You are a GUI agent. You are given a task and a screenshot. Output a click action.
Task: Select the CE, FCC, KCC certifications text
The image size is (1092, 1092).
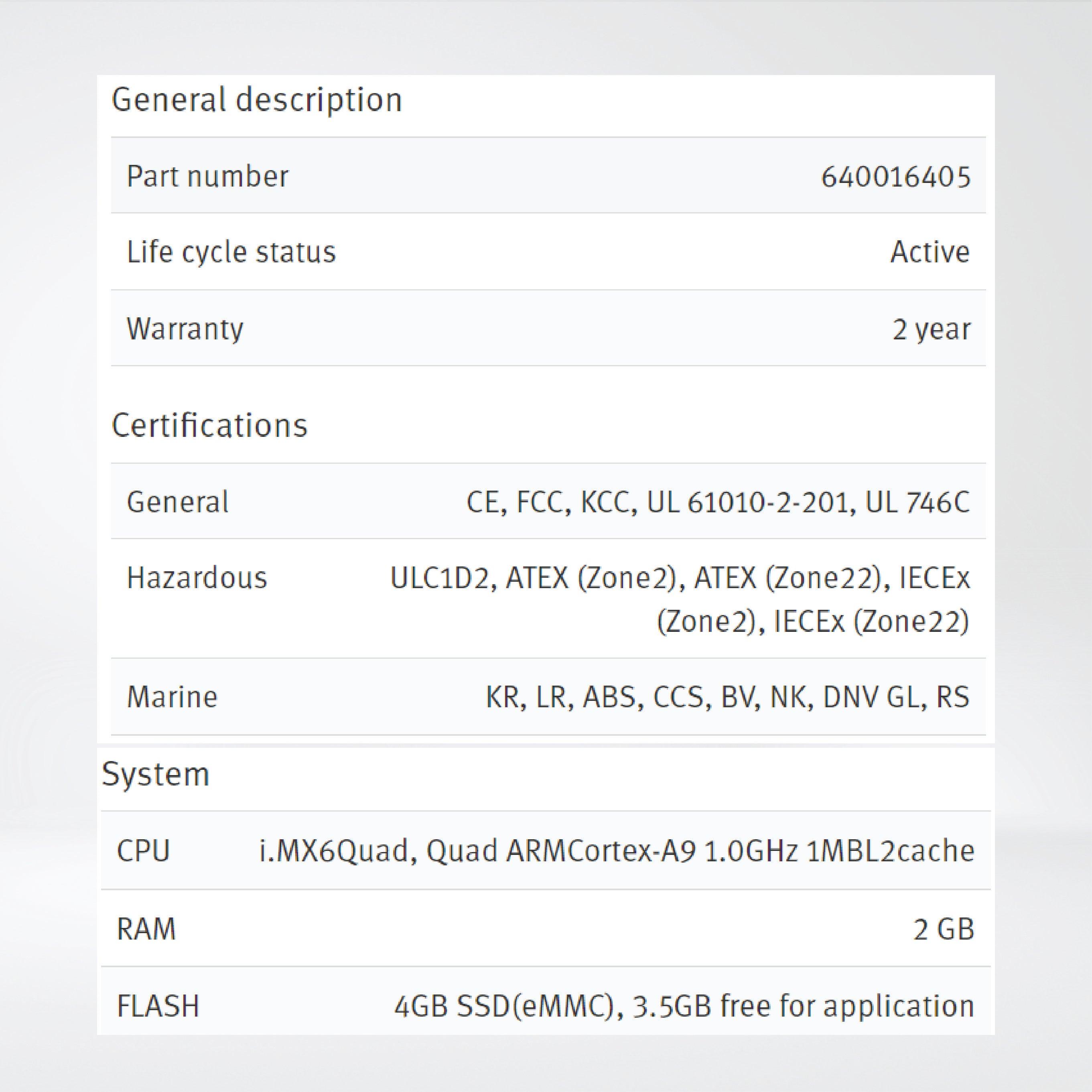(718, 502)
